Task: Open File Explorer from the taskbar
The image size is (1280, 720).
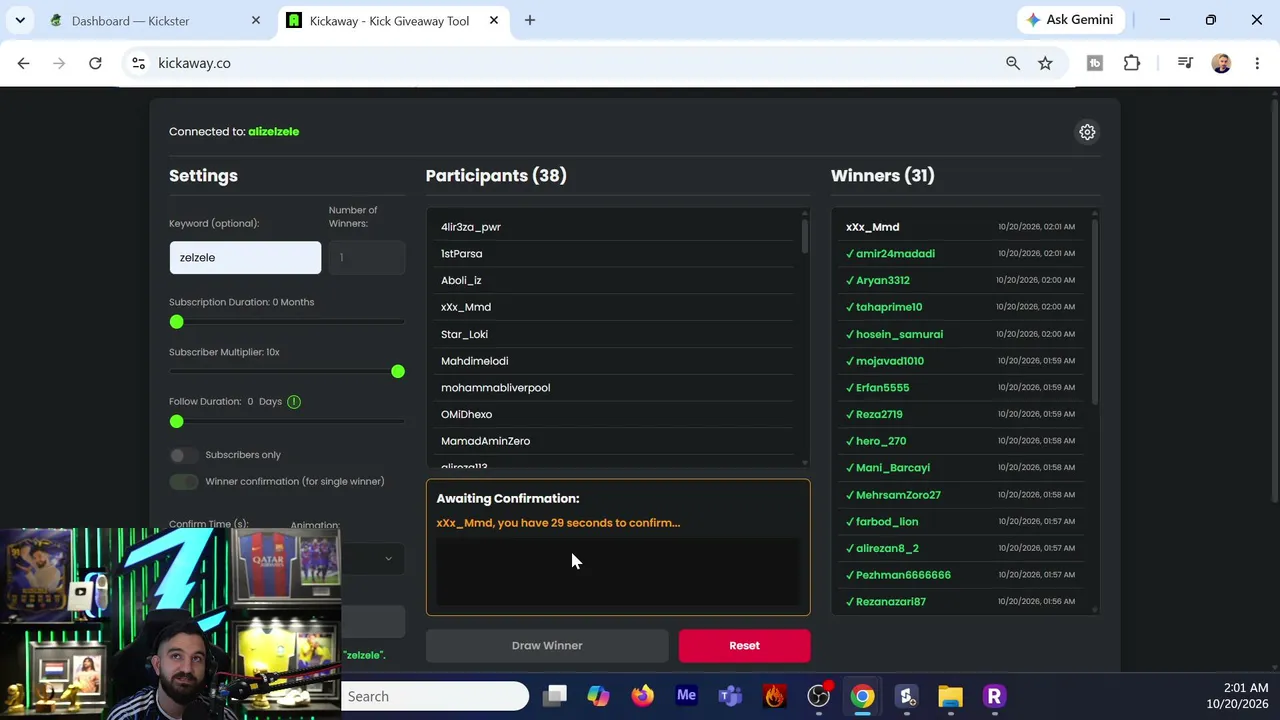Action: [x=950, y=696]
